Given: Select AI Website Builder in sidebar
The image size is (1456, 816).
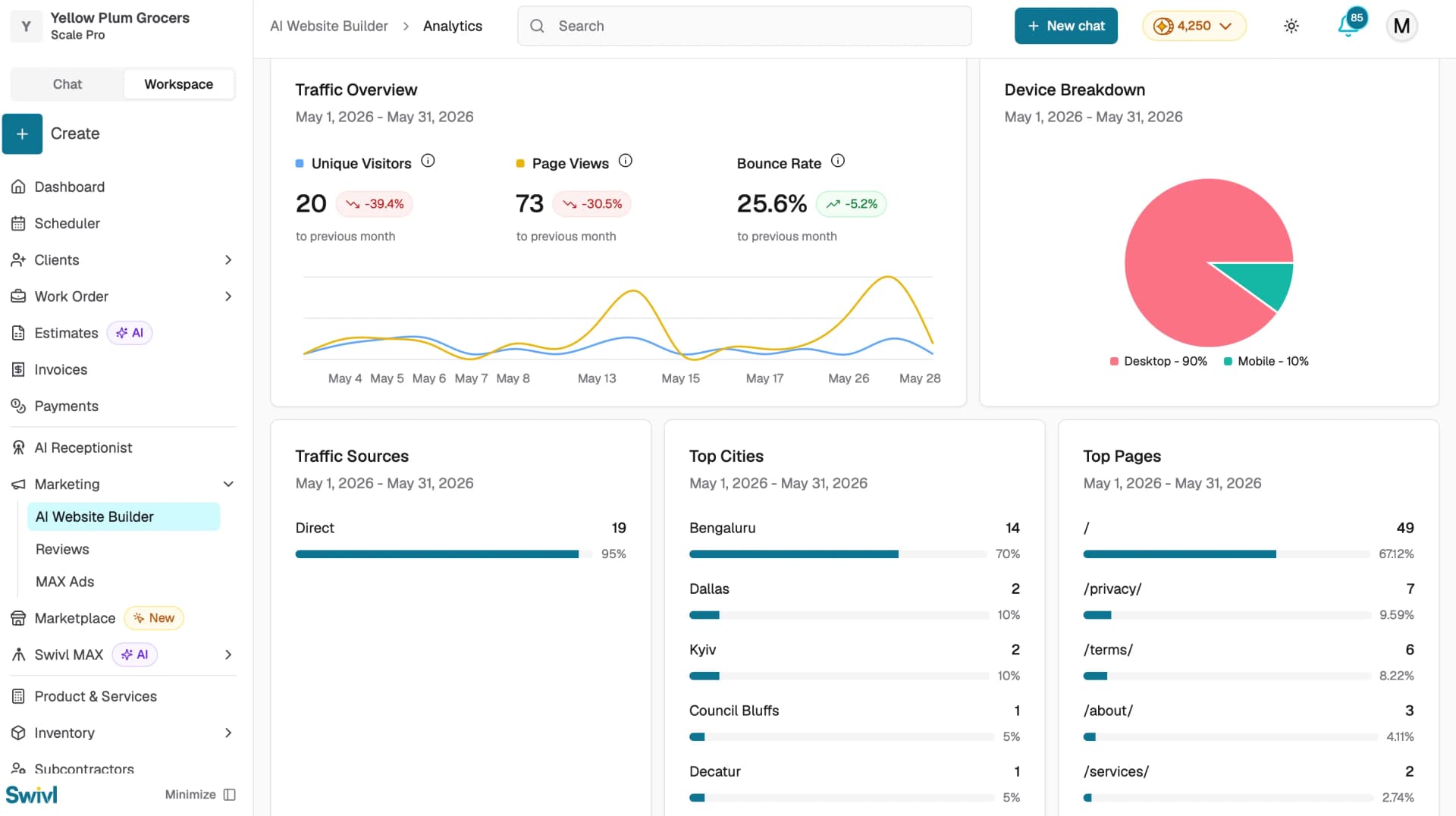Looking at the screenshot, I should (124, 516).
